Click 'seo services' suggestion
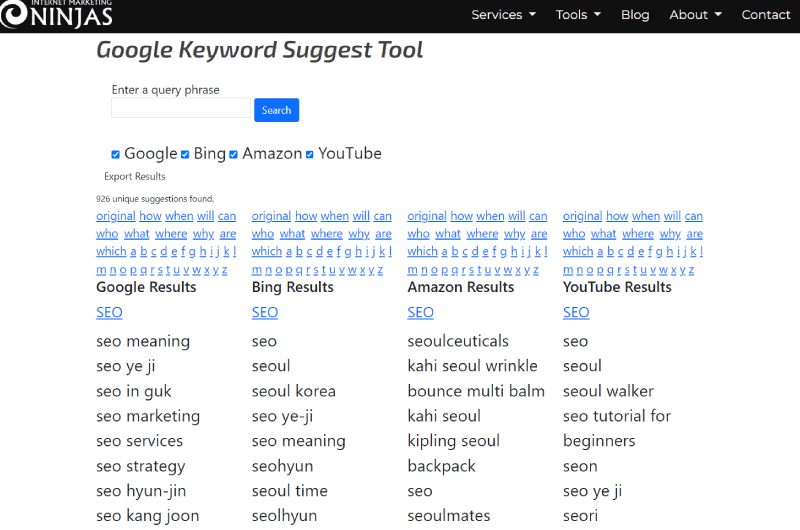Screen dimensions: 800x530 tap(139, 441)
